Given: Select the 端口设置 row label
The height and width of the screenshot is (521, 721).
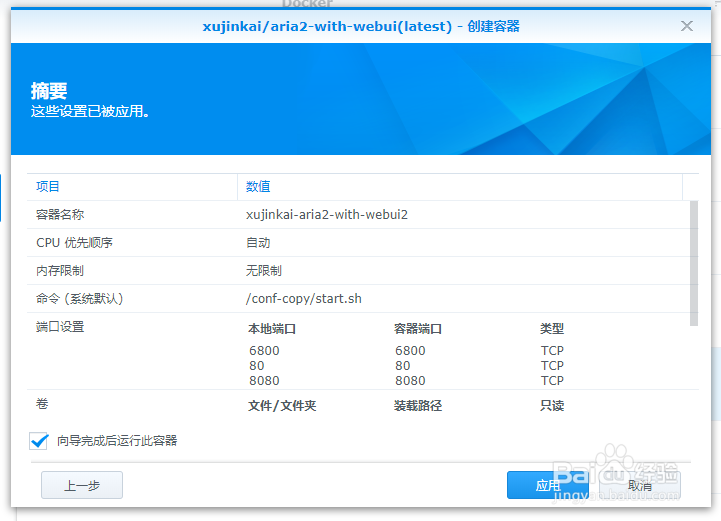Looking at the screenshot, I should pyautogui.click(x=60, y=327).
